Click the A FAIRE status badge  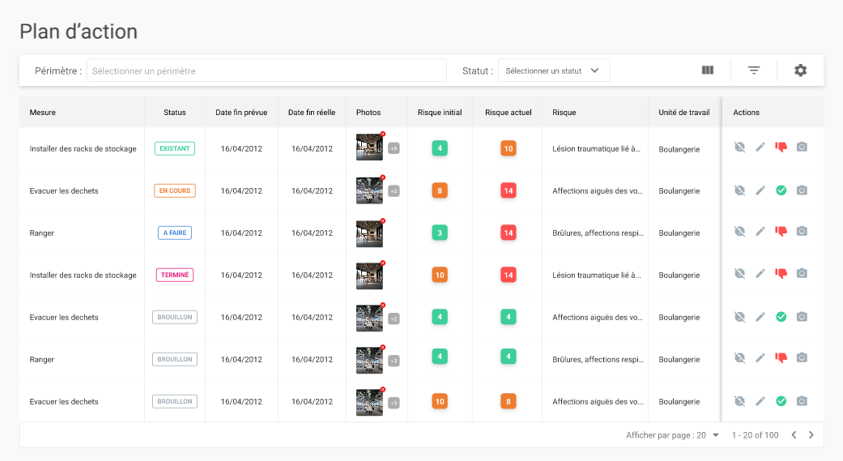pos(175,232)
